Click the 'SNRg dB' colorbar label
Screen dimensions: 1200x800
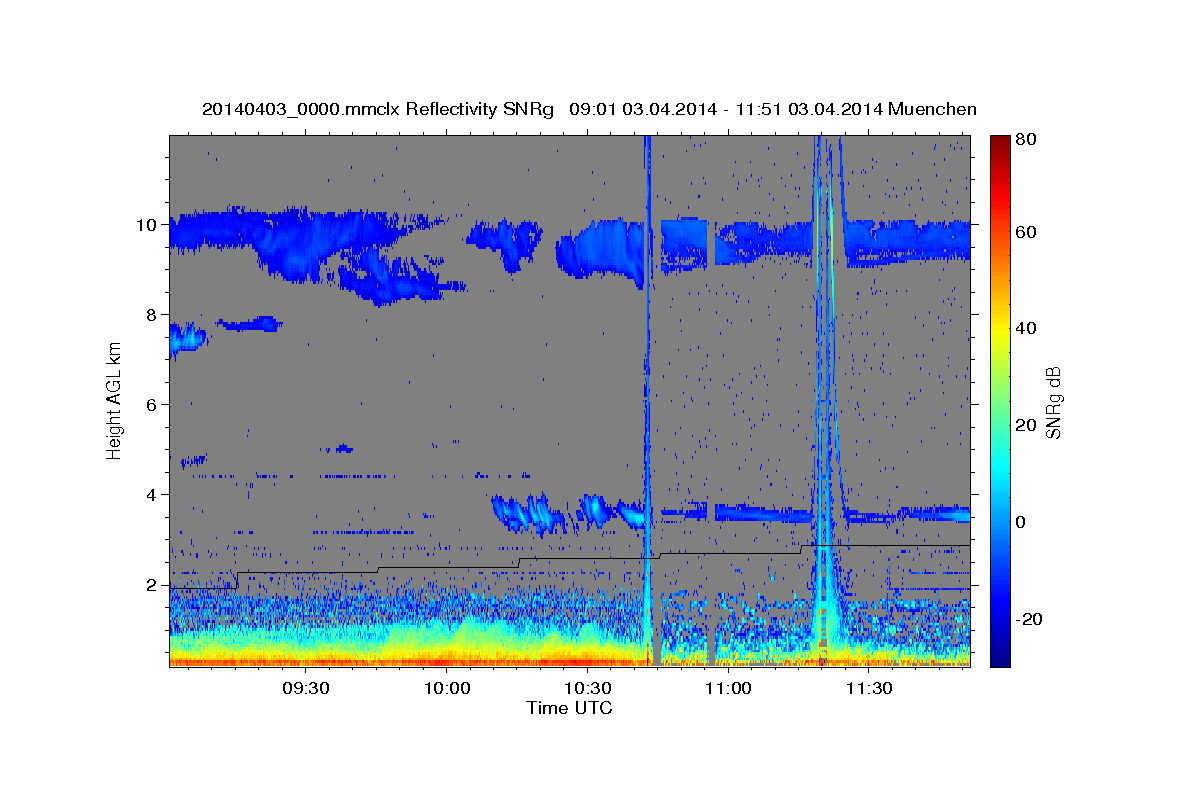coord(1052,402)
